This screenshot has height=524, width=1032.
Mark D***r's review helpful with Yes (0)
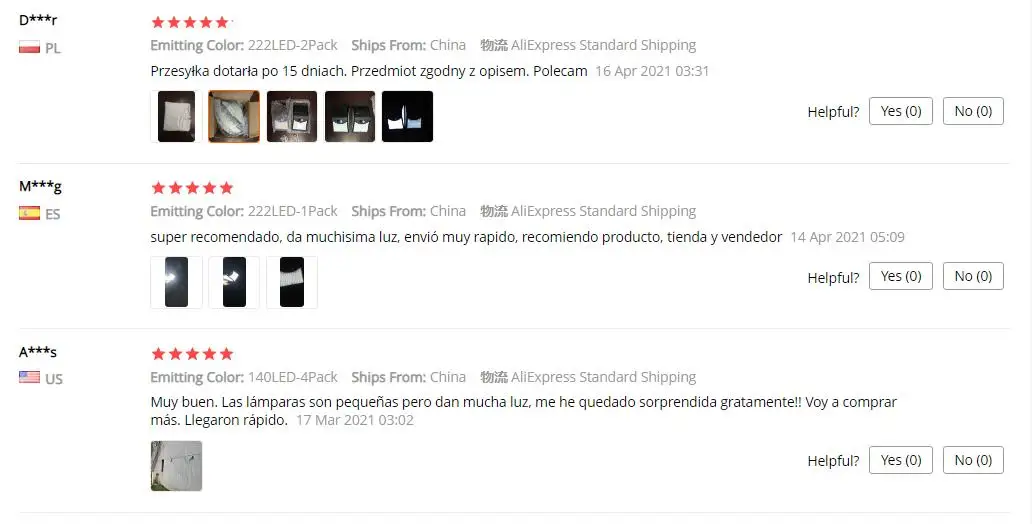[x=901, y=111]
